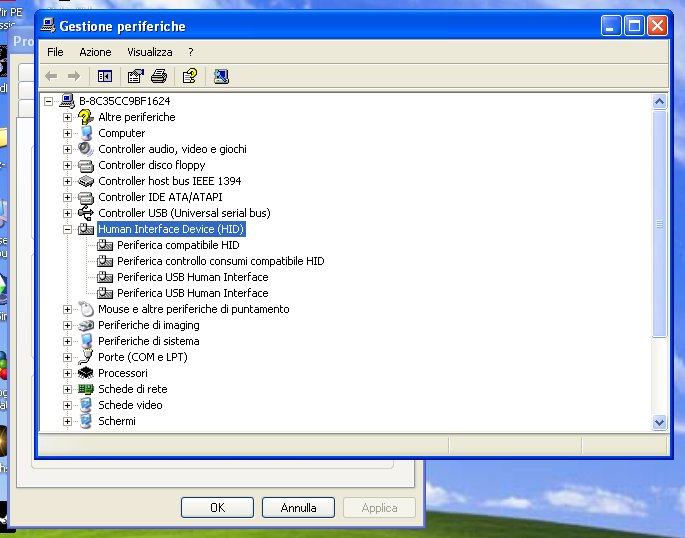Expand the Altre periferiche node

[x=68, y=117]
